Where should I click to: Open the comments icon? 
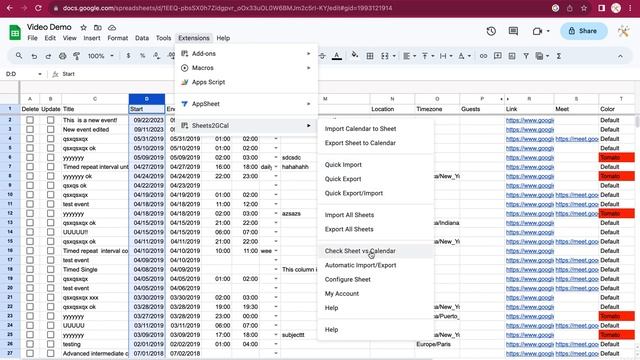click(513, 31)
